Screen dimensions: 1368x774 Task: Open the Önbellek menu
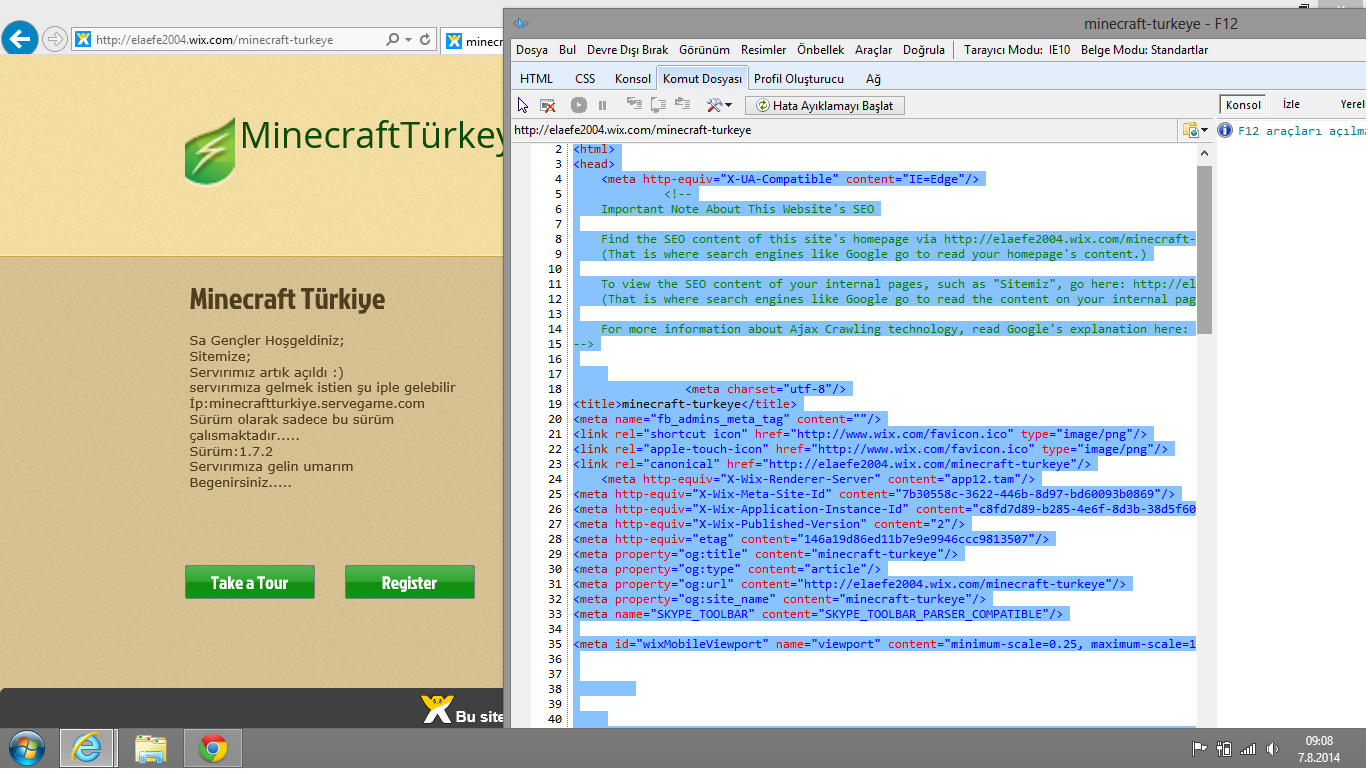click(x=820, y=50)
